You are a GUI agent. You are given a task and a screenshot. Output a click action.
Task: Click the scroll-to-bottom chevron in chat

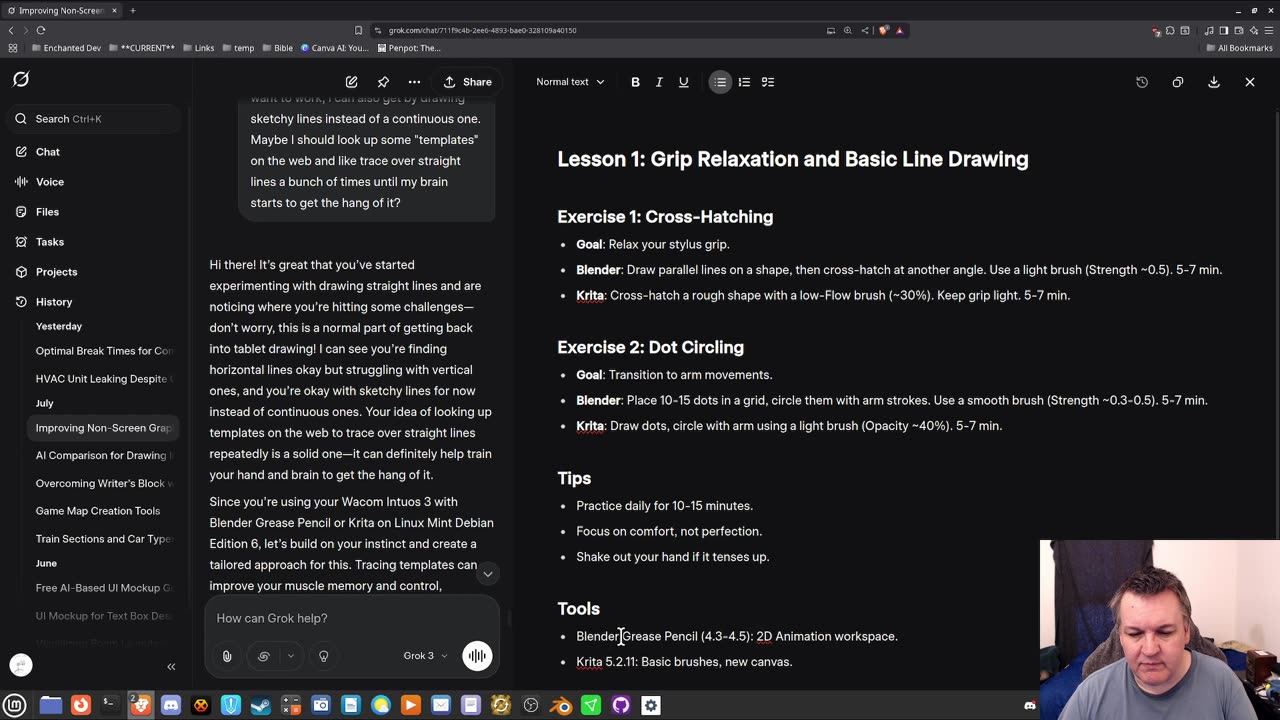488,574
